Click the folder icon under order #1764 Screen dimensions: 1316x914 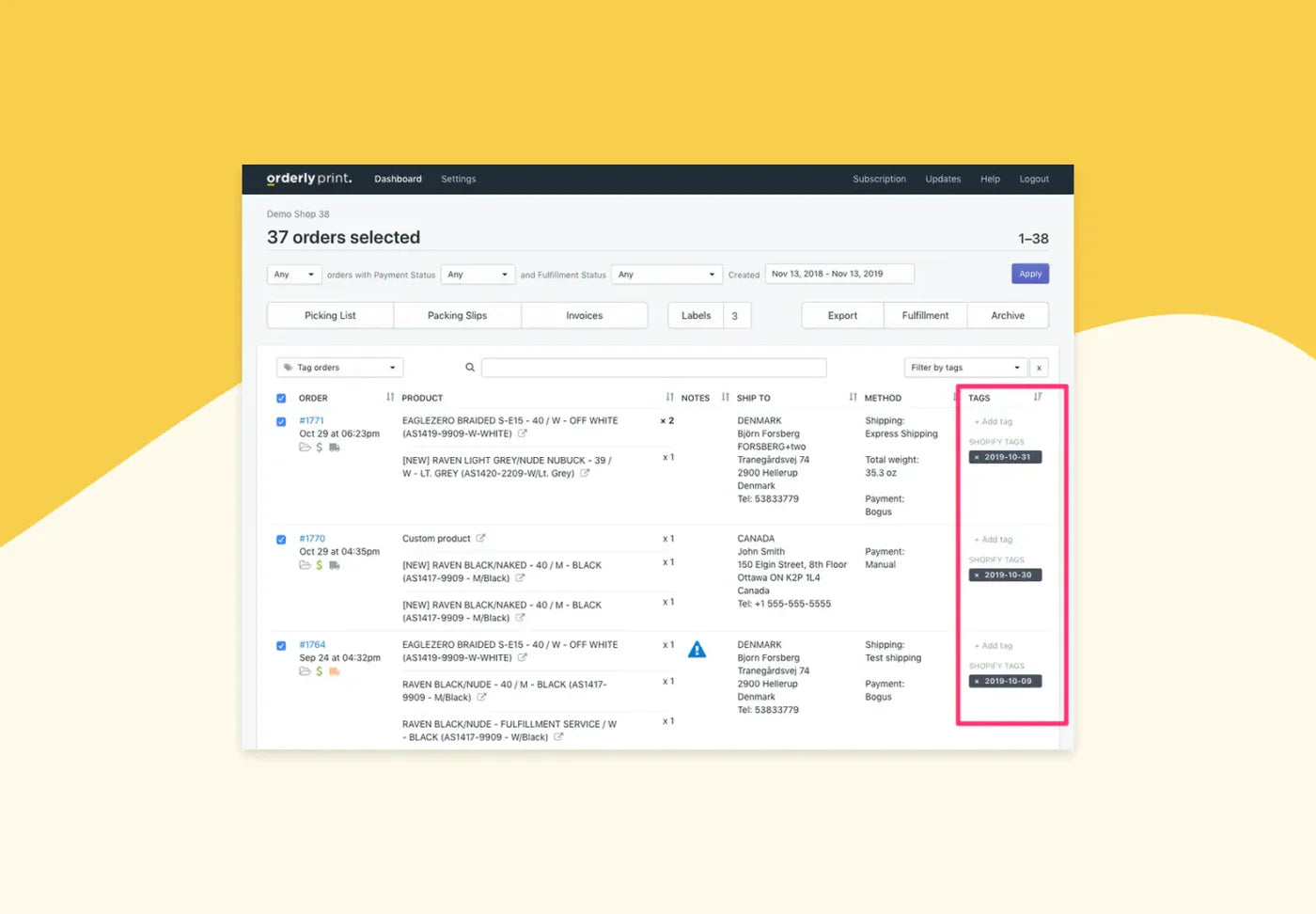click(305, 671)
